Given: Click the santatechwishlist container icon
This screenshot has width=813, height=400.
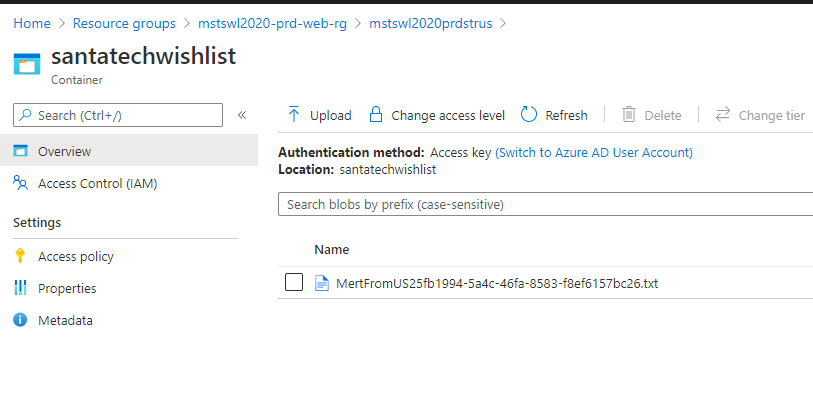Looking at the screenshot, I should click(x=27, y=65).
